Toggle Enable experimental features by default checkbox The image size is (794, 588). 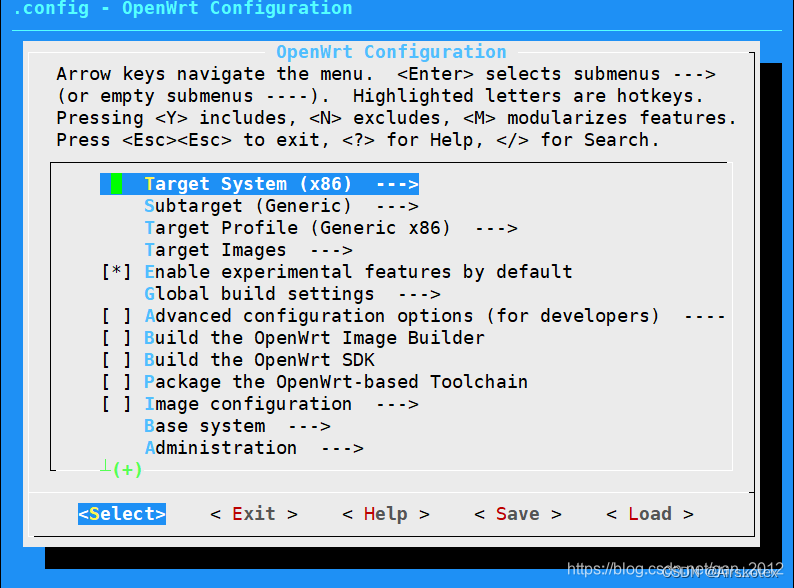[x=116, y=272]
